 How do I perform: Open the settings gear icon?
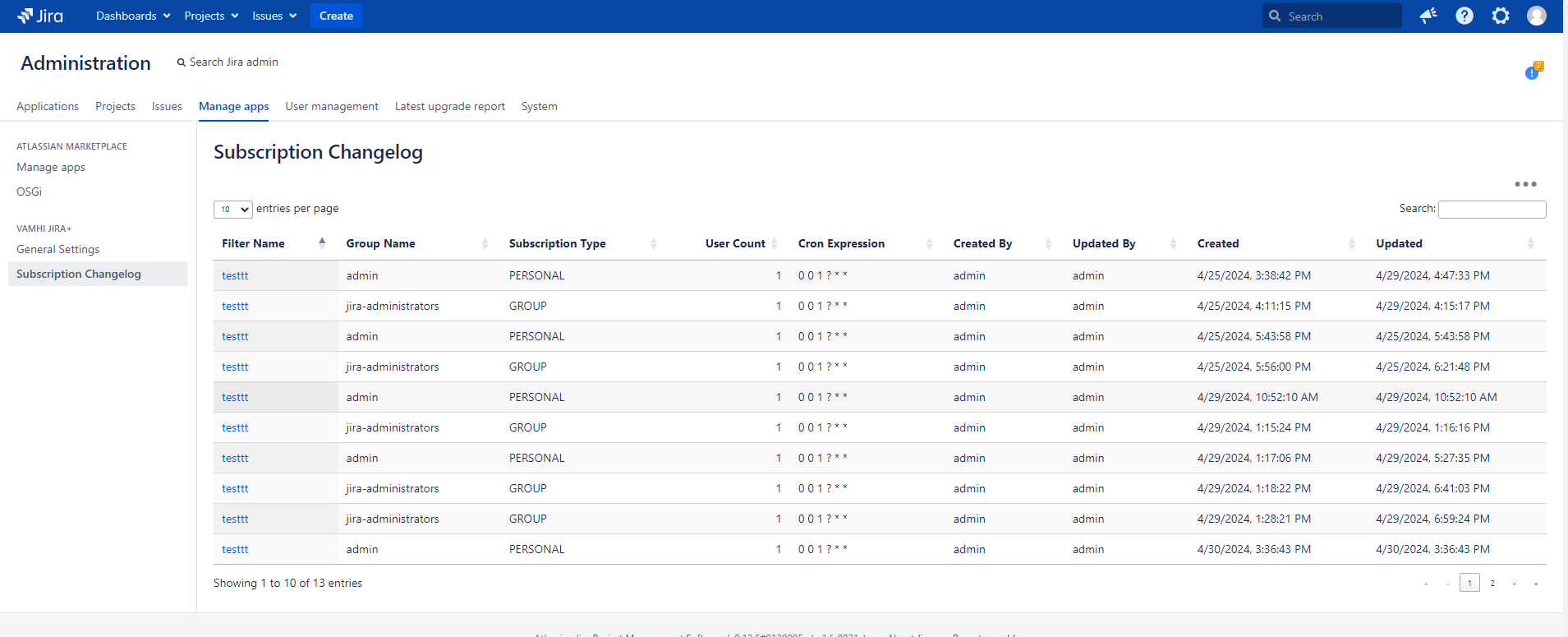click(1501, 16)
